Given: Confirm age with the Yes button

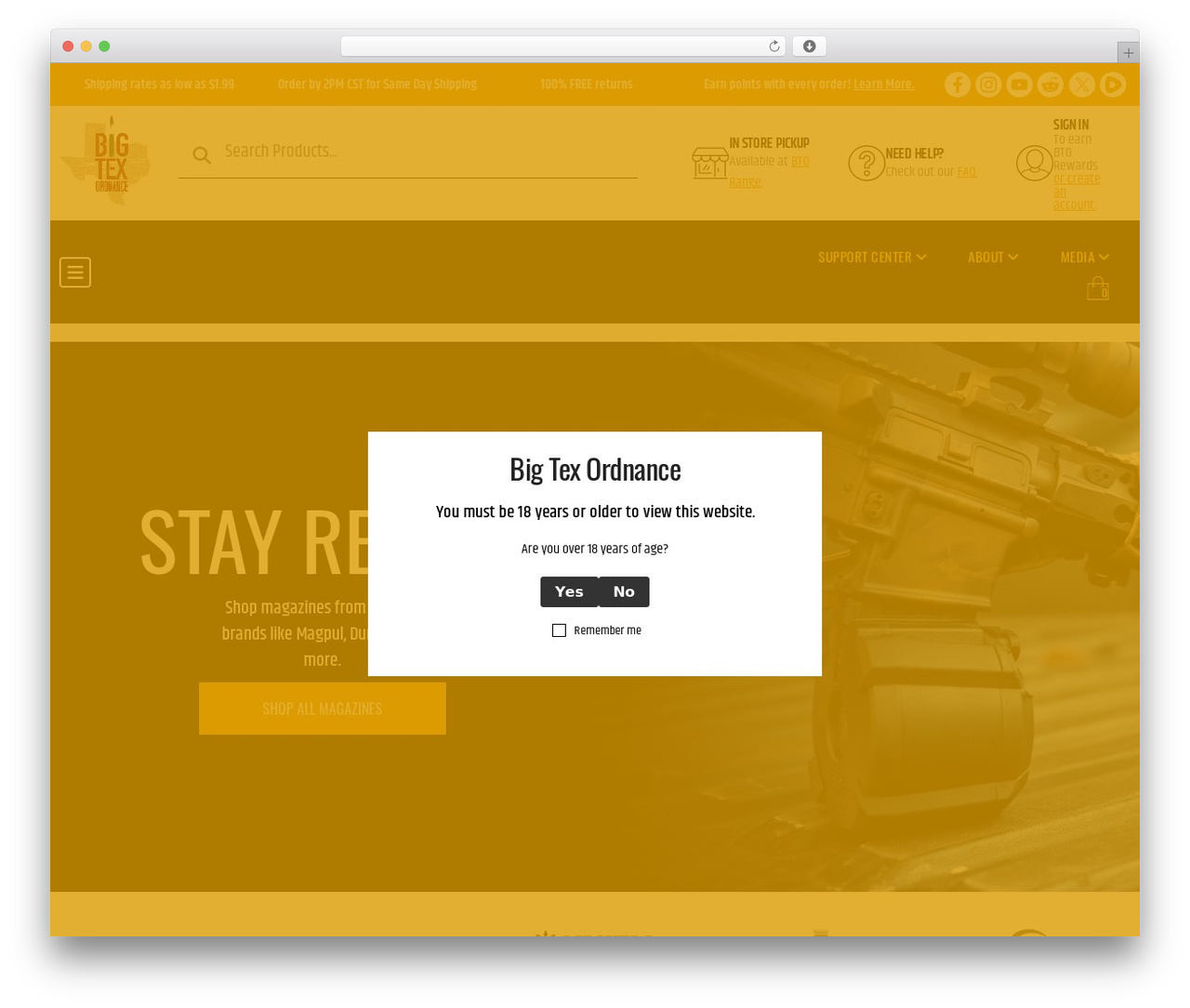Looking at the screenshot, I should pyautogui.click(x=569, y=591).
